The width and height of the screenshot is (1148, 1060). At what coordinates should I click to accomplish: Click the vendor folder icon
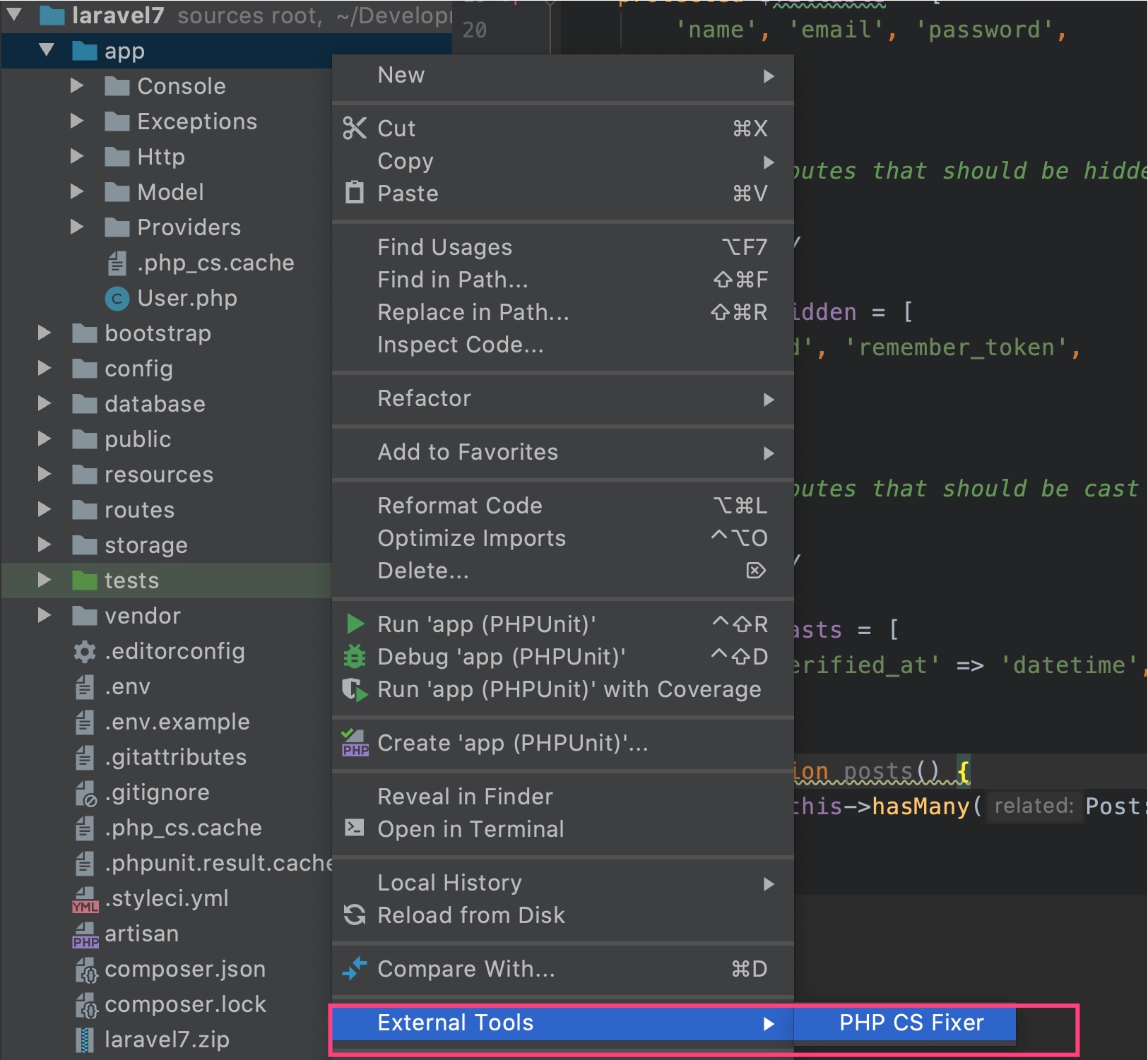click(x=85, y=616)
